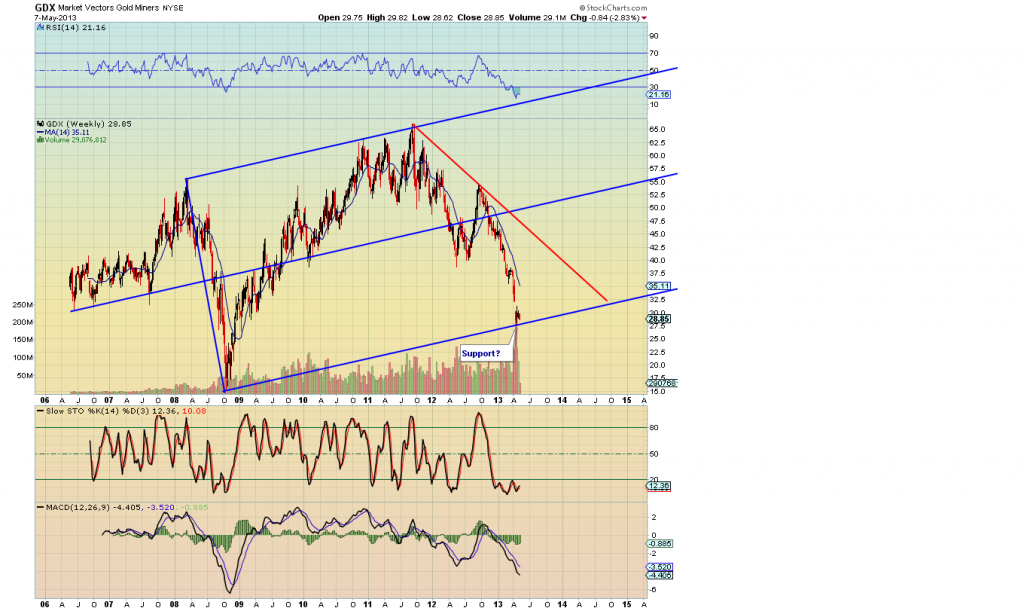Image resolution: width=1024 pixels, height=610 pixels.
Task: Select the '7-May-2013' date label
Action: coord(56,18)
